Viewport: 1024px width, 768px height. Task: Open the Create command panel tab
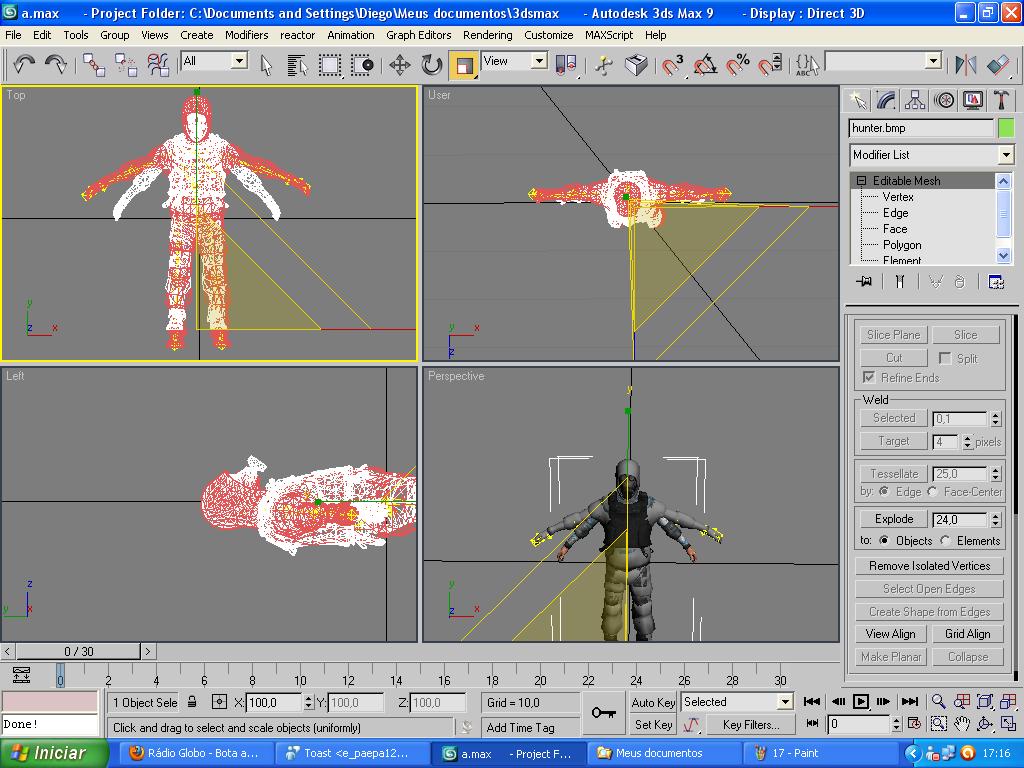click(857, 100)
